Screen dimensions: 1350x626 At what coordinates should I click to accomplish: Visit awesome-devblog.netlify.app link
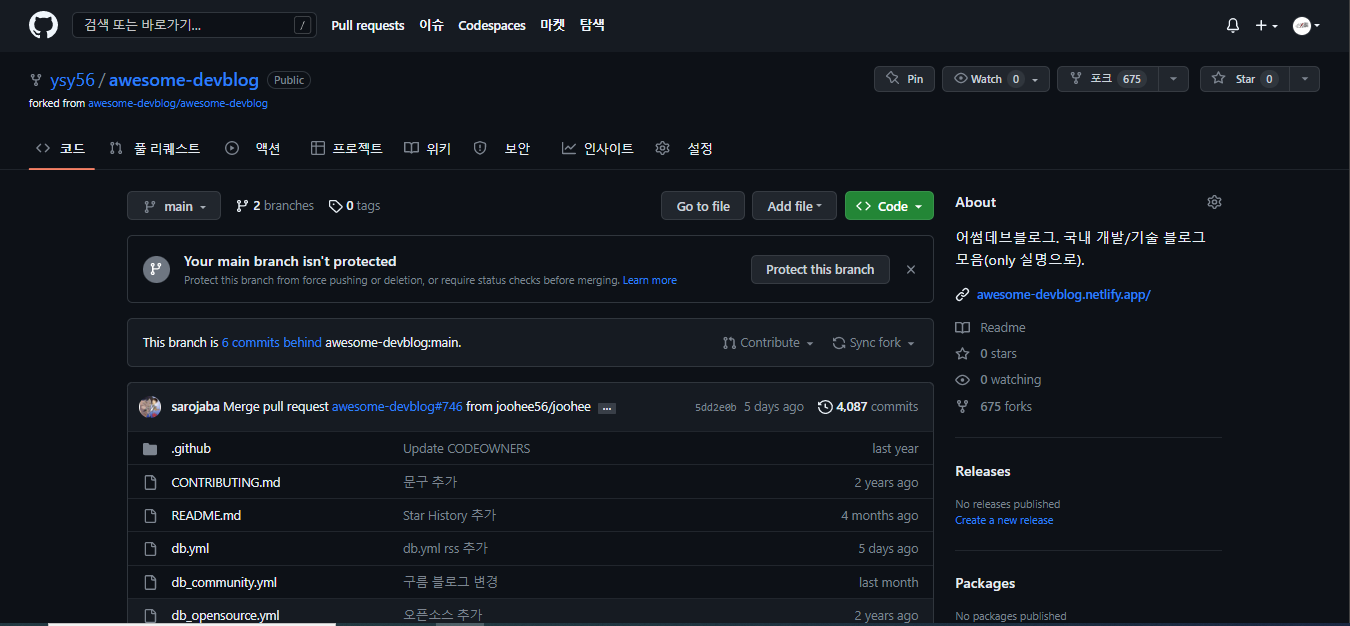pos(1063,294)
